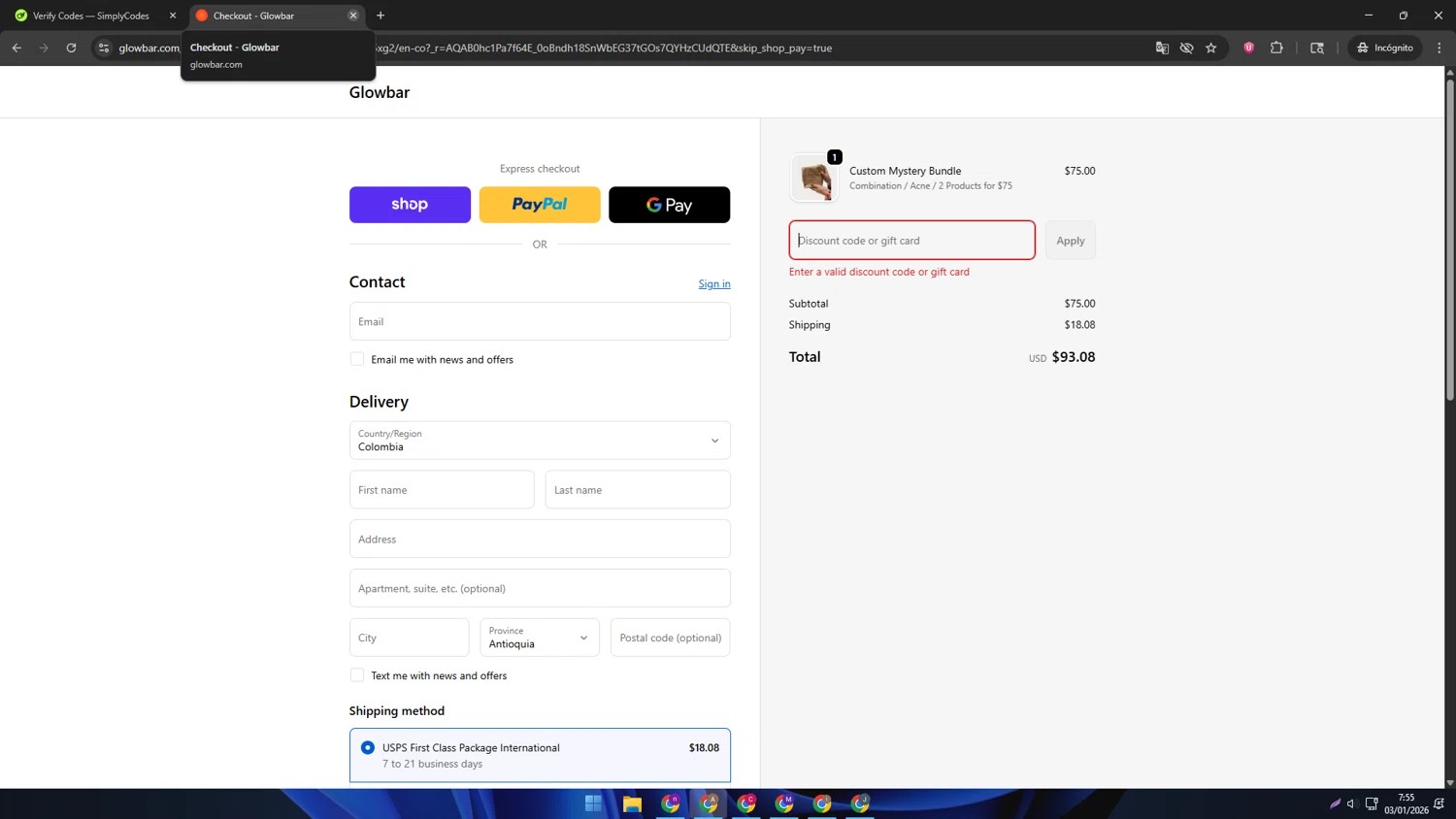The width and height of the screenshot is (1456, 819).
Task: Reload the Glowbar checkout page
Action: coord(71,48)
